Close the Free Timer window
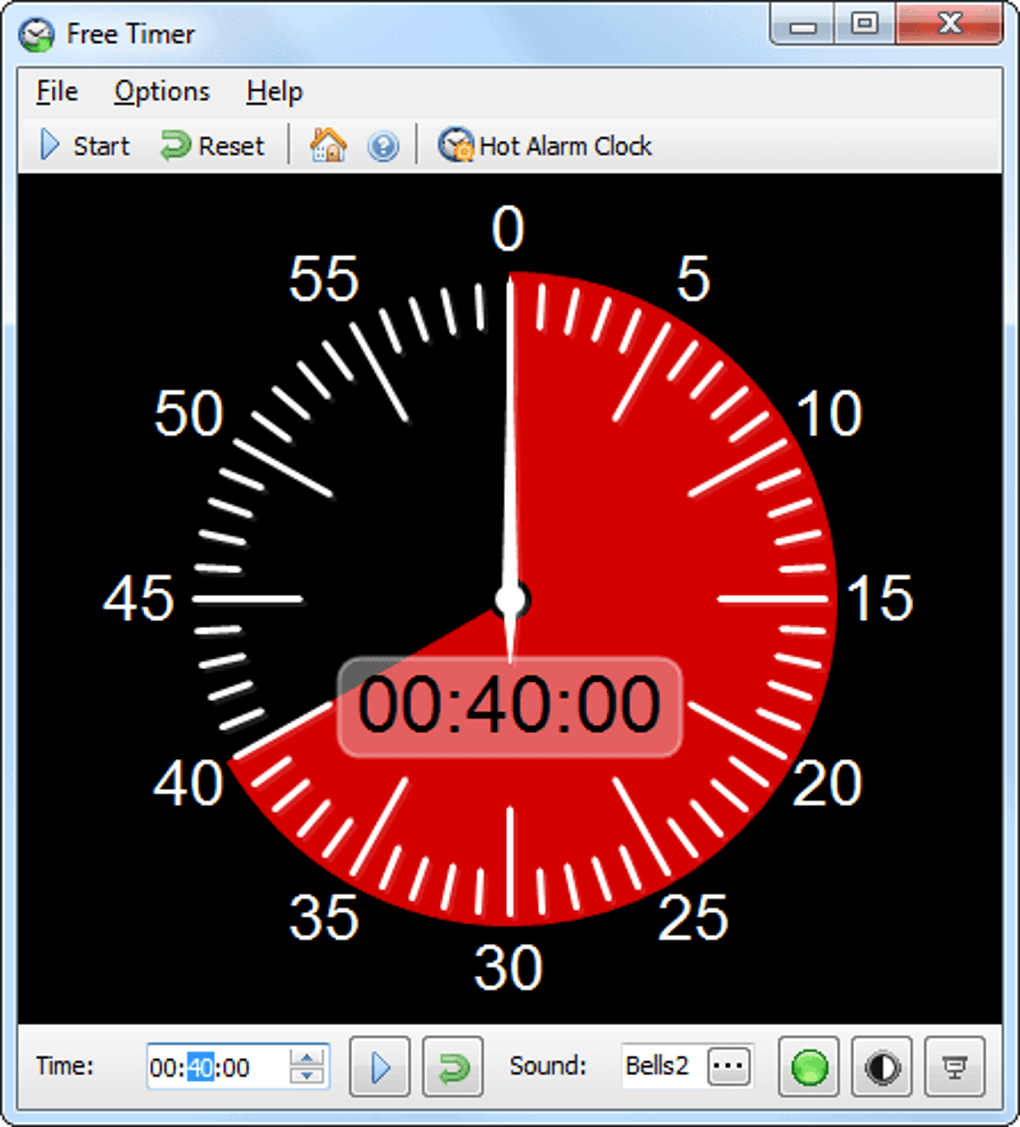The height and width of the screenshot is (1127, 1020). (x=950, y=25)
